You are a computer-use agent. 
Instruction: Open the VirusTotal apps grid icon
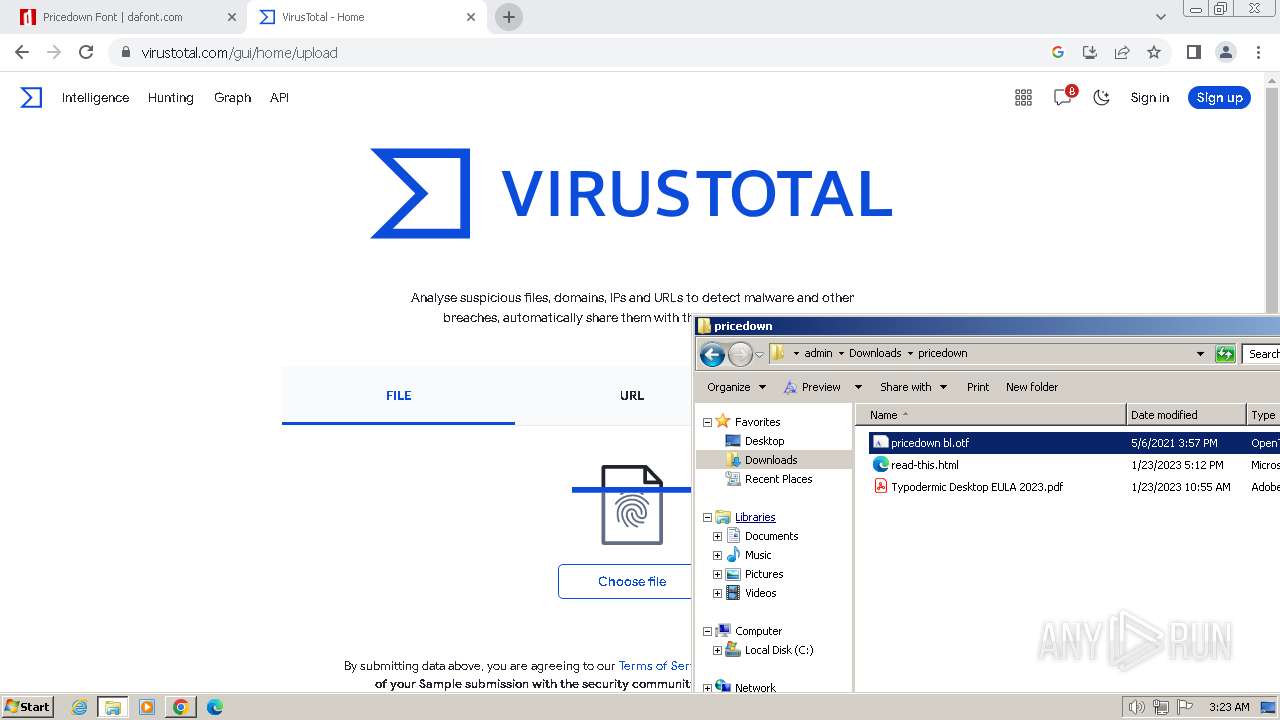tap(1023, 97)
